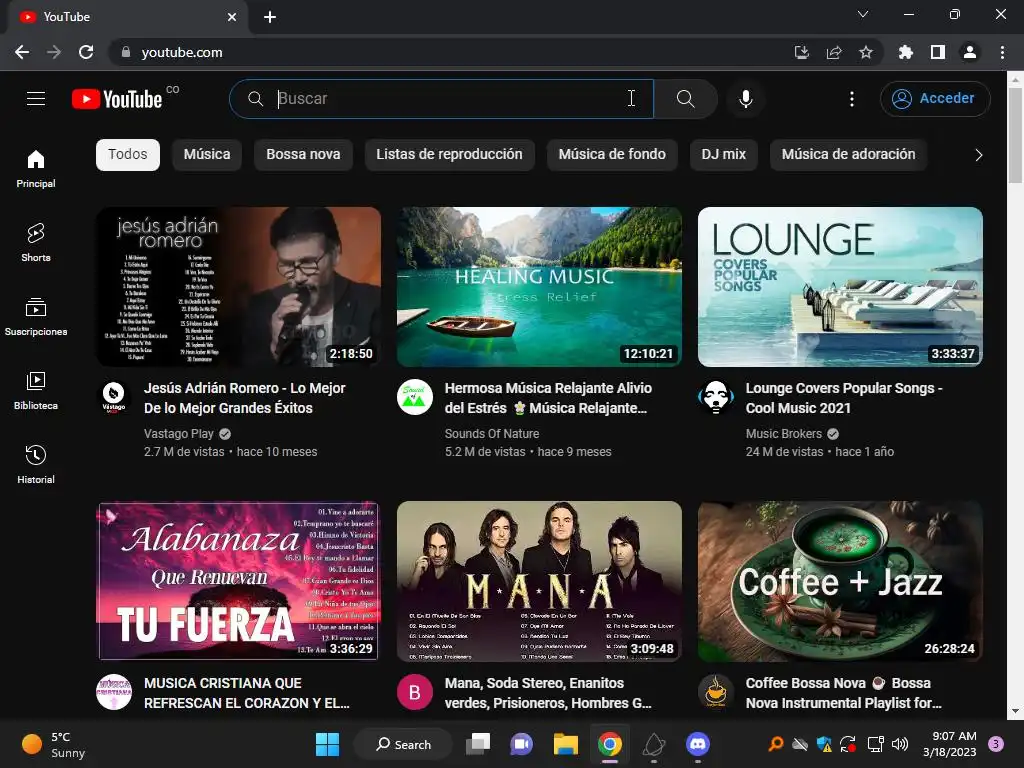Open the Chrome extensions puzzle icon
The image size is (1024, 768).
pos(906,52)
